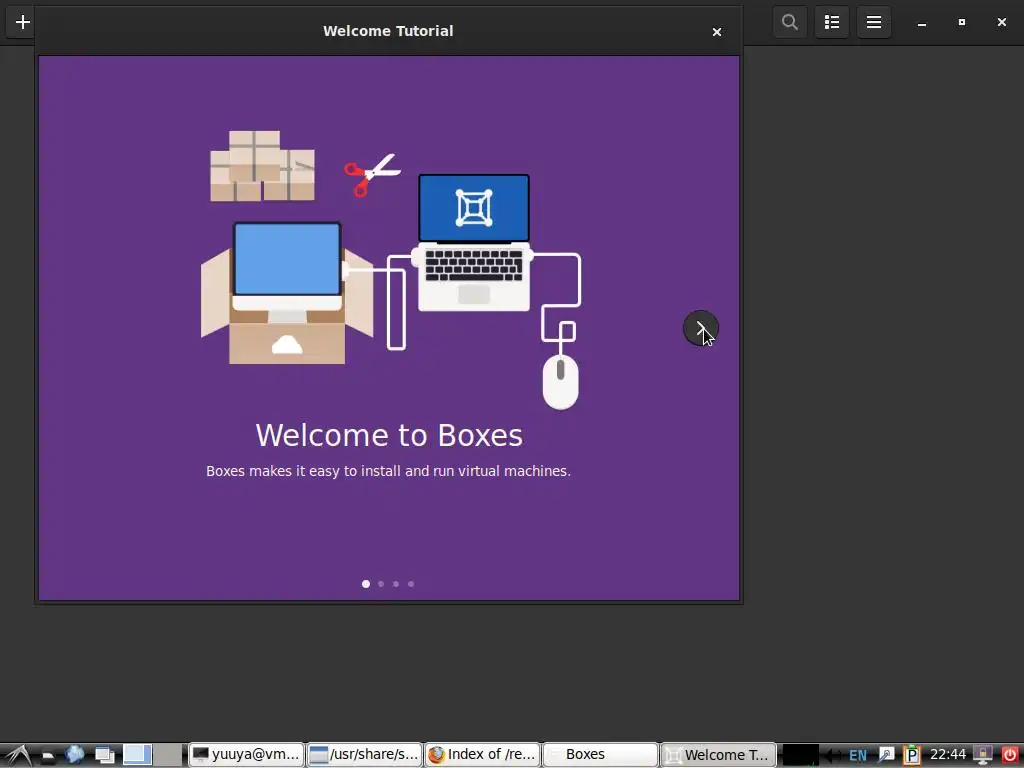Open file manager from taskbar launcher
The width and height of the screenshot is (1024, 768).
point(48,756)
